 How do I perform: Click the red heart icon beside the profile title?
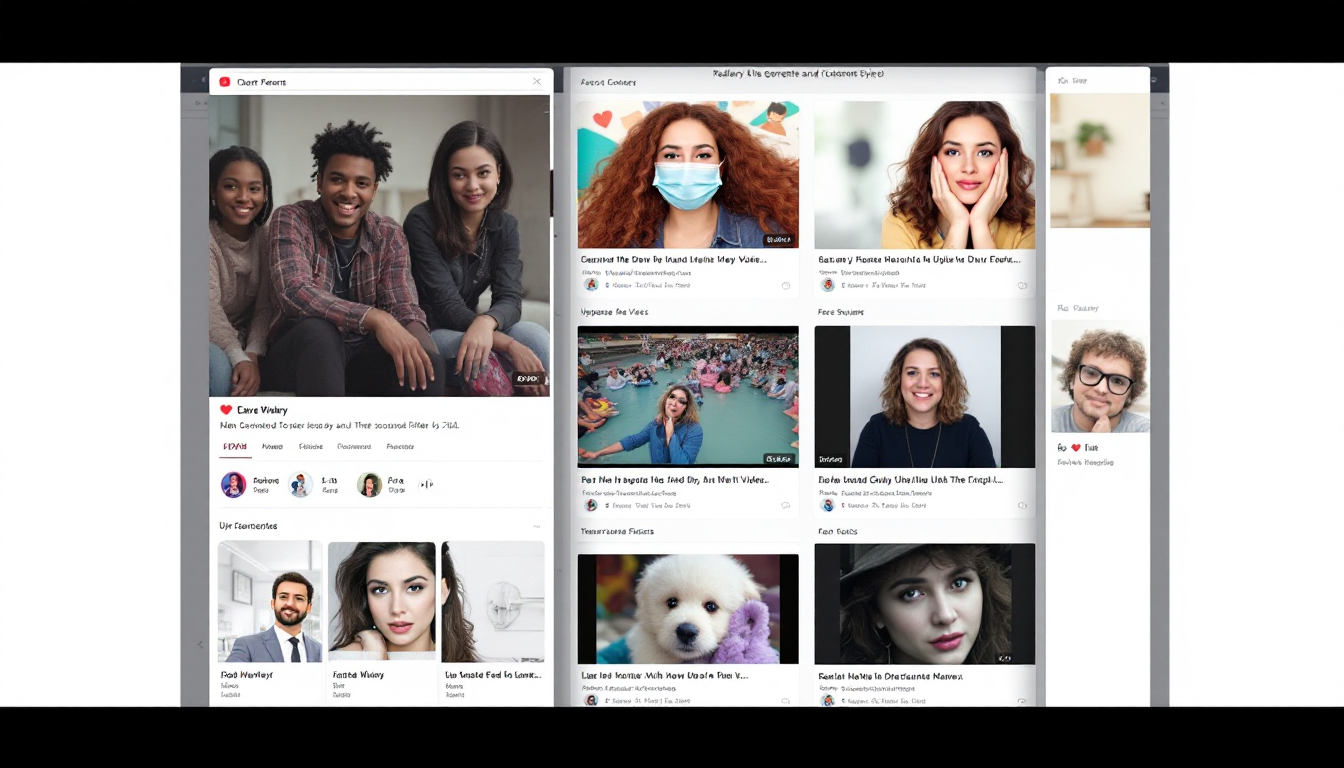pos(228,410)
